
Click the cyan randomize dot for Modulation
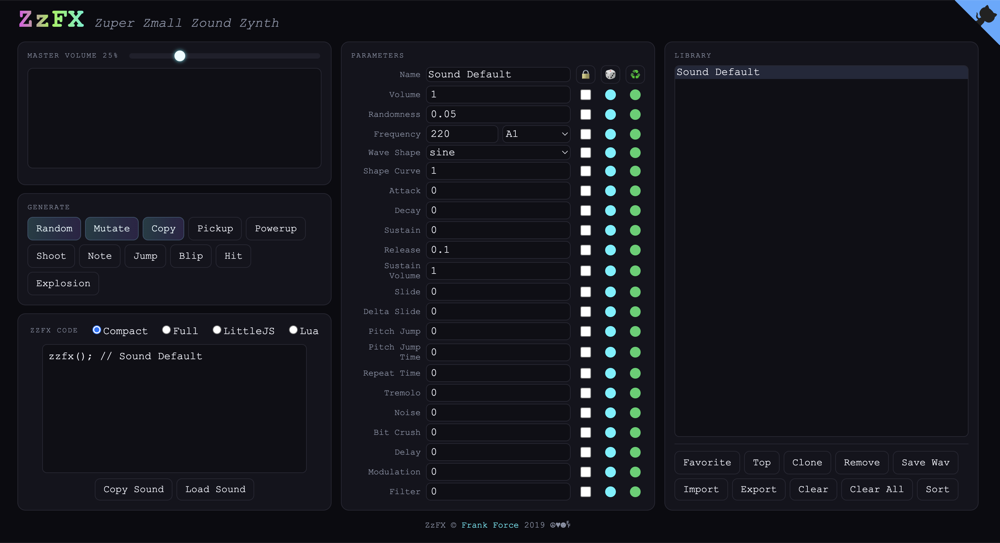tap(610, 472)
